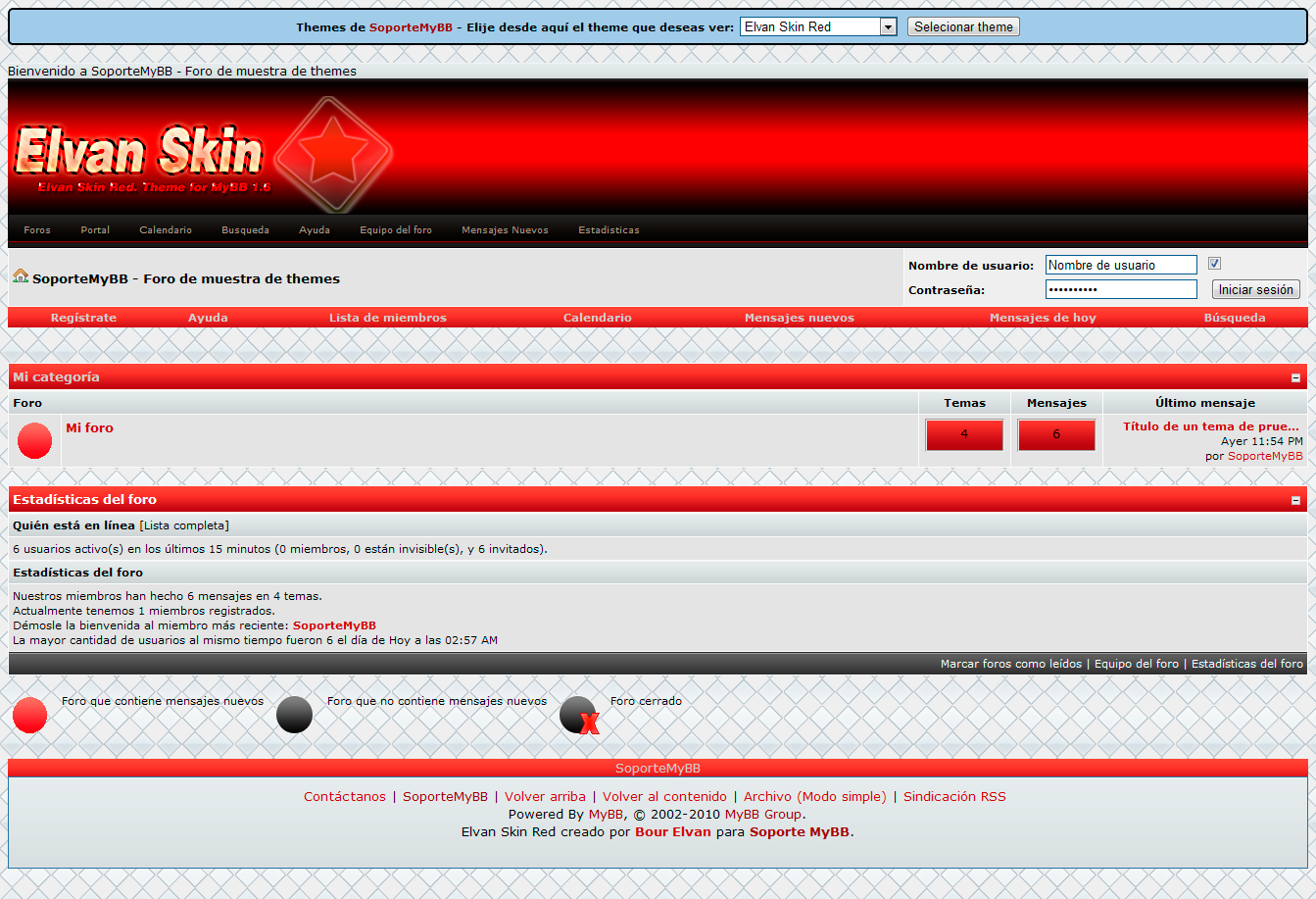This screenshot has height=899, width=1316.
Task: Open last post 'Título de un tema de prue...'
Action: (1211, 426)
